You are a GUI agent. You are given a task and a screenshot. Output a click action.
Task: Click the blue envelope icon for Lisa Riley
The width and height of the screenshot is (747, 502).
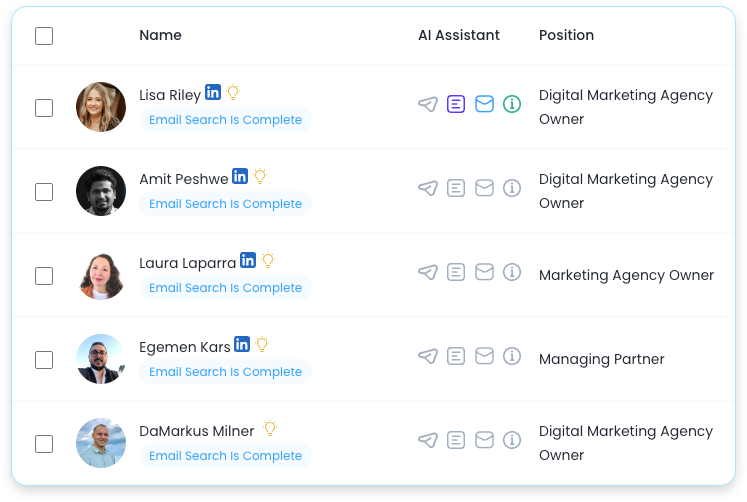tap(484, 104)
